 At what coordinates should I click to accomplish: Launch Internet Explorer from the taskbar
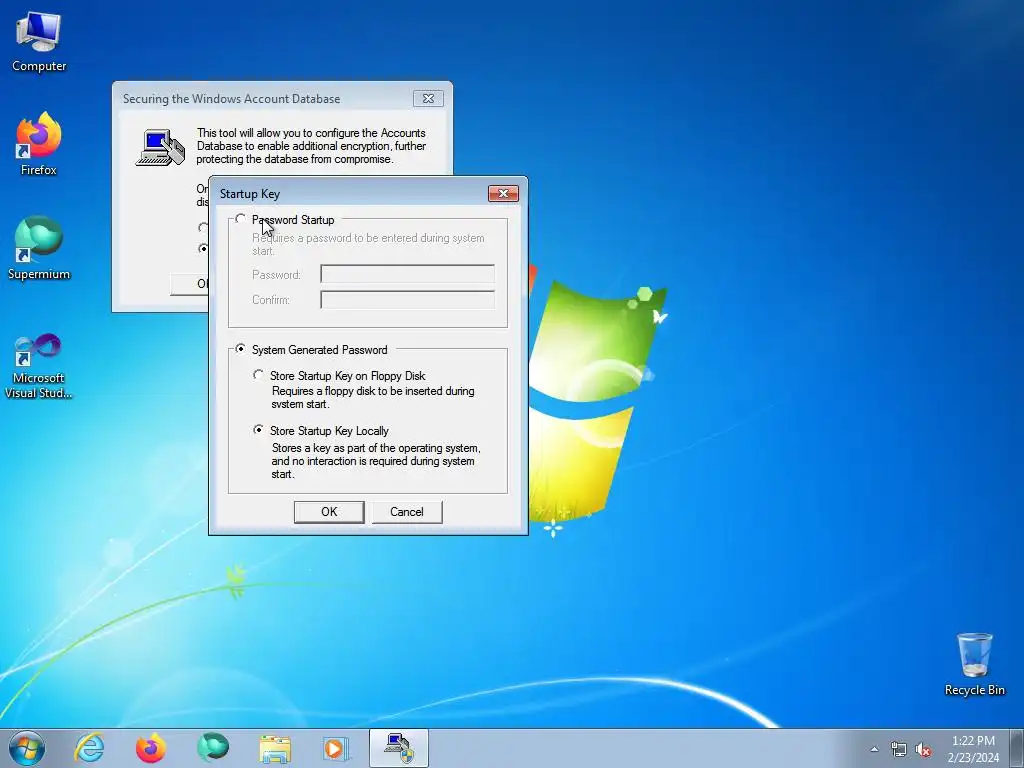[x=89, y=748]
